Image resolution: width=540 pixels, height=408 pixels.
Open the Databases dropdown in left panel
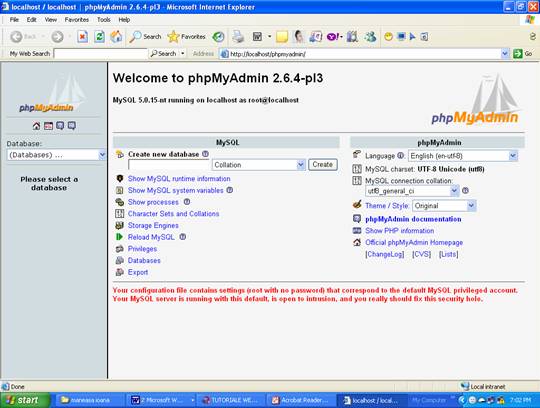coord(56,155)
